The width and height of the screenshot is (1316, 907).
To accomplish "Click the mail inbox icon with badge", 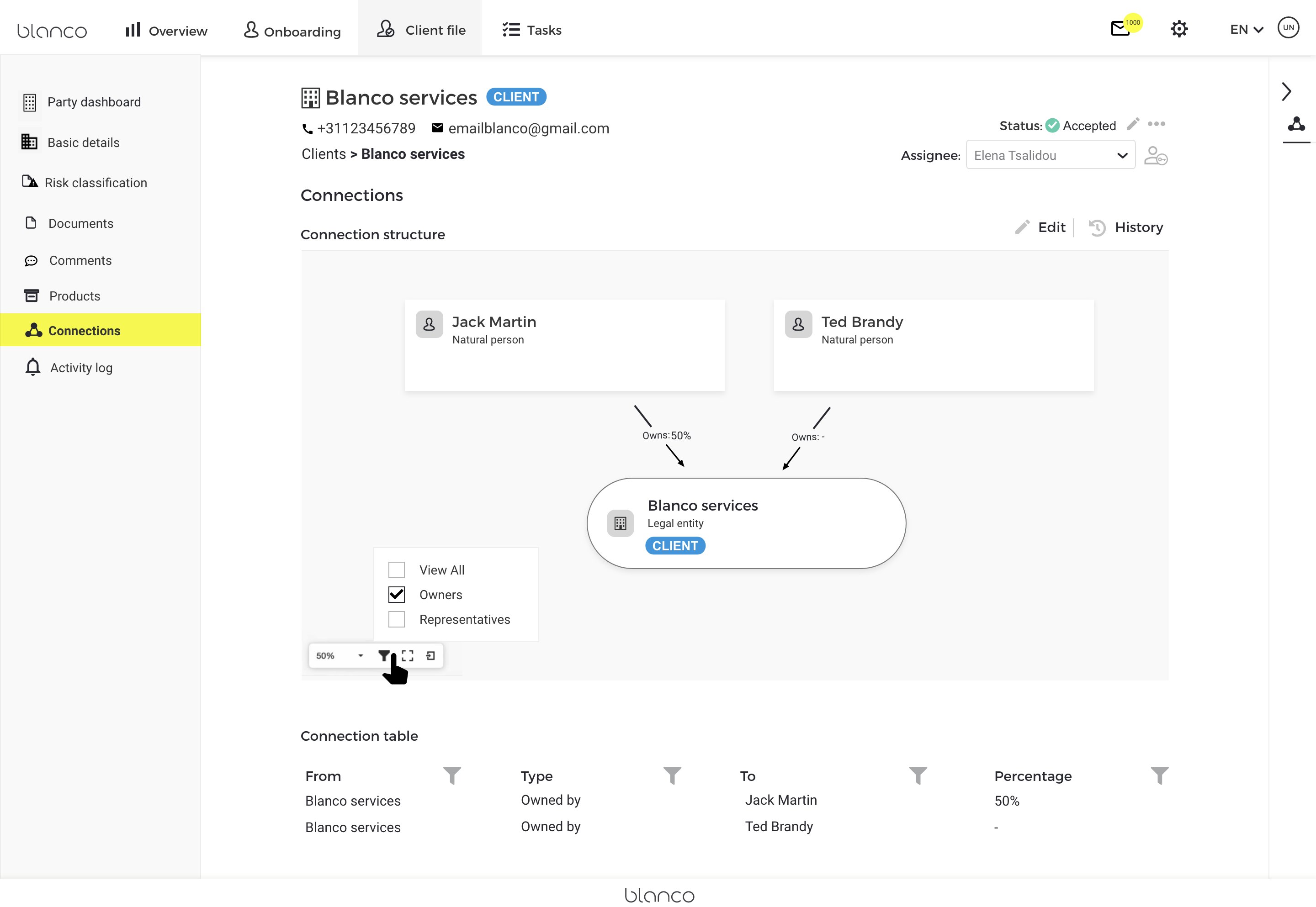I will pyautogui.click(x=1120, y=28).
